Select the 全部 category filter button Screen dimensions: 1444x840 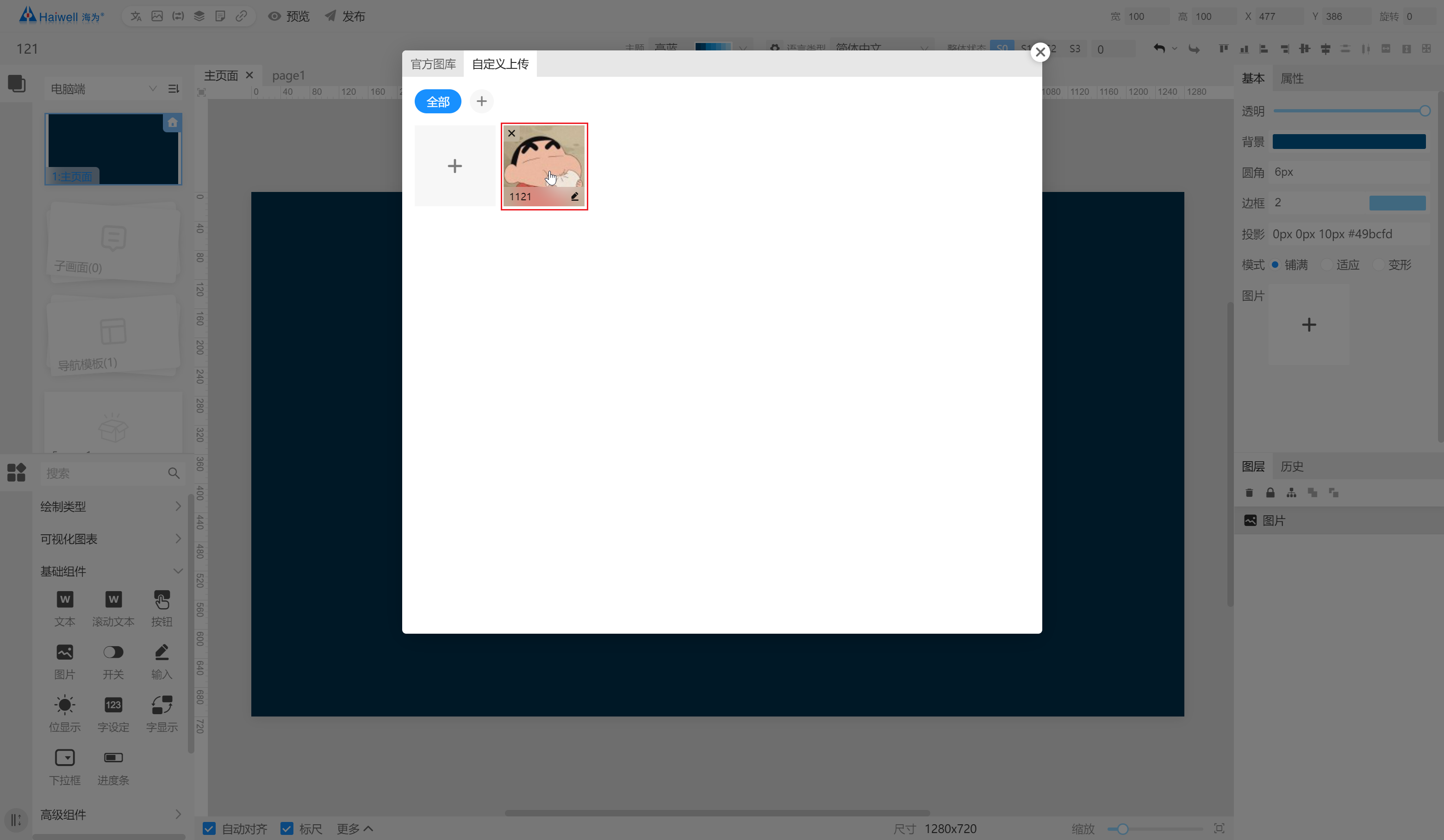click(x=438, y=101)
